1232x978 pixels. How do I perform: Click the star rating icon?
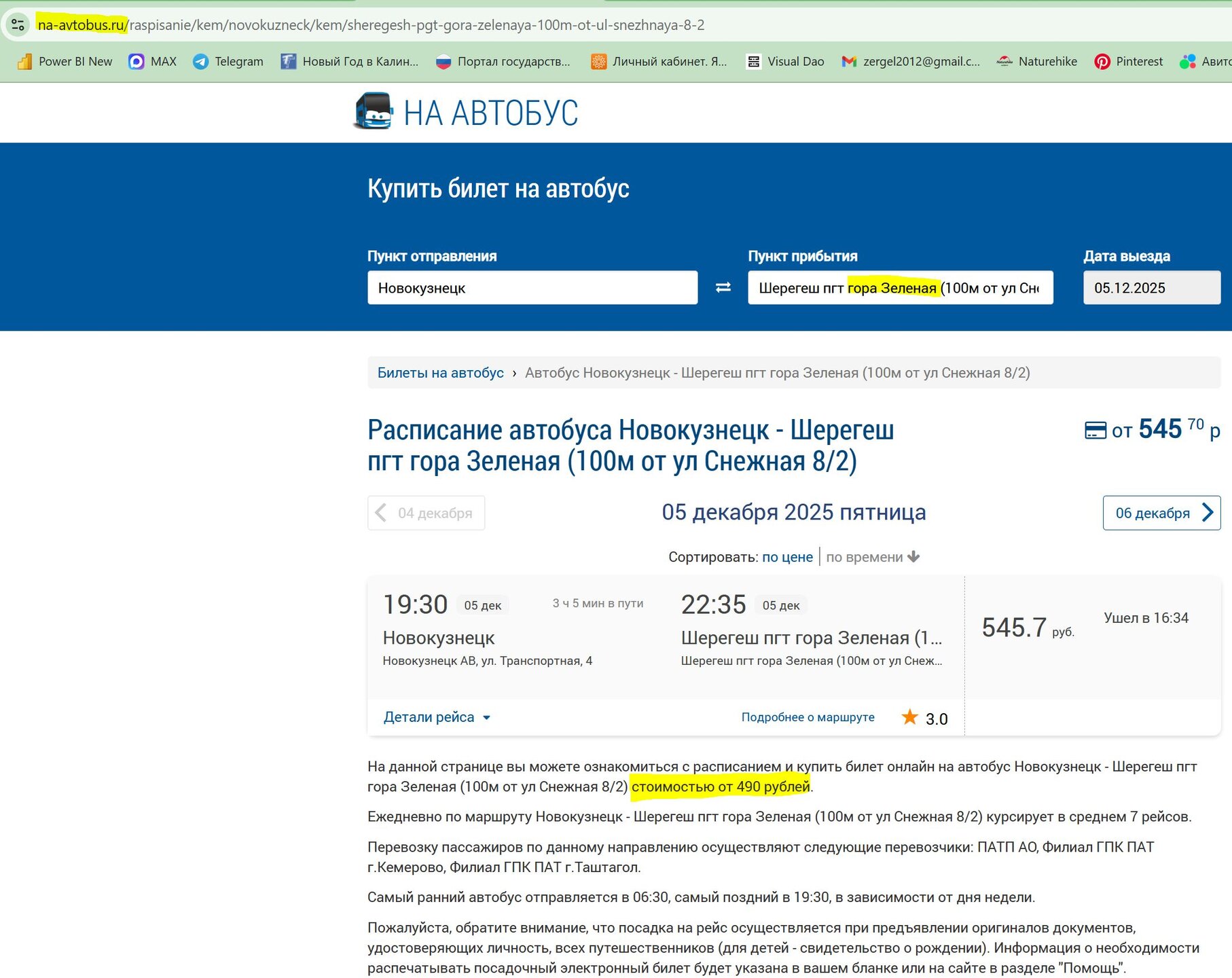910,717
